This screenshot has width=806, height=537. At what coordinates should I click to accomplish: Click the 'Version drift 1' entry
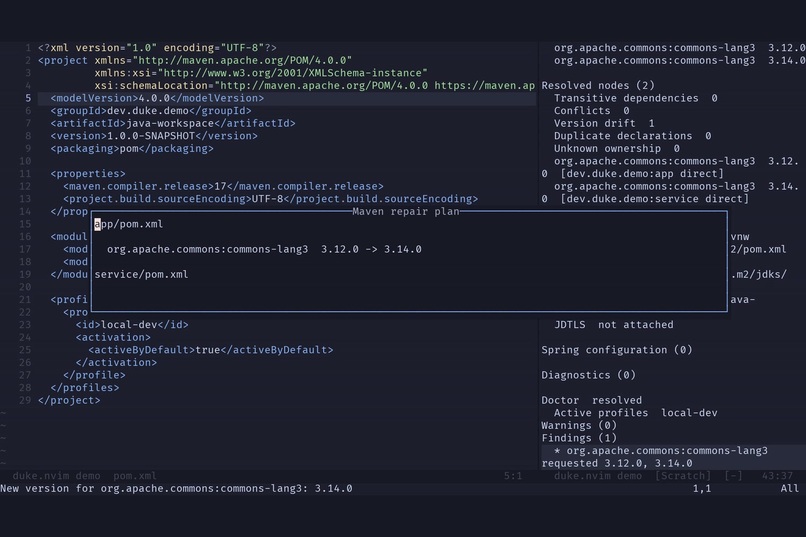pyautogui.click(x=604, y=123)
